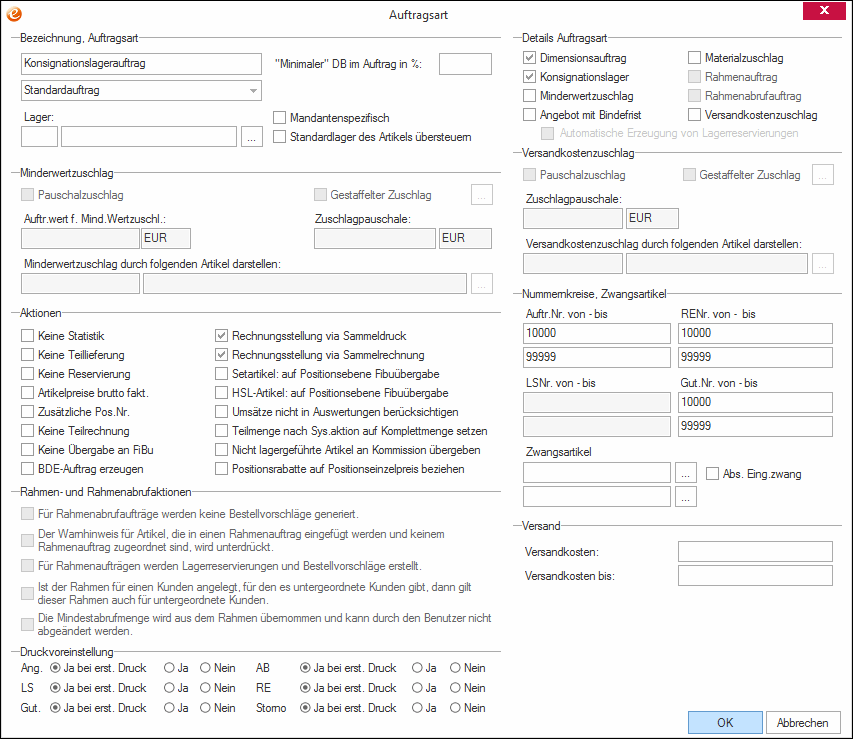Click Auftr.Nr. von field showing 10000
Viewport: 853px width, 739px height.
[x=597, y=333]
